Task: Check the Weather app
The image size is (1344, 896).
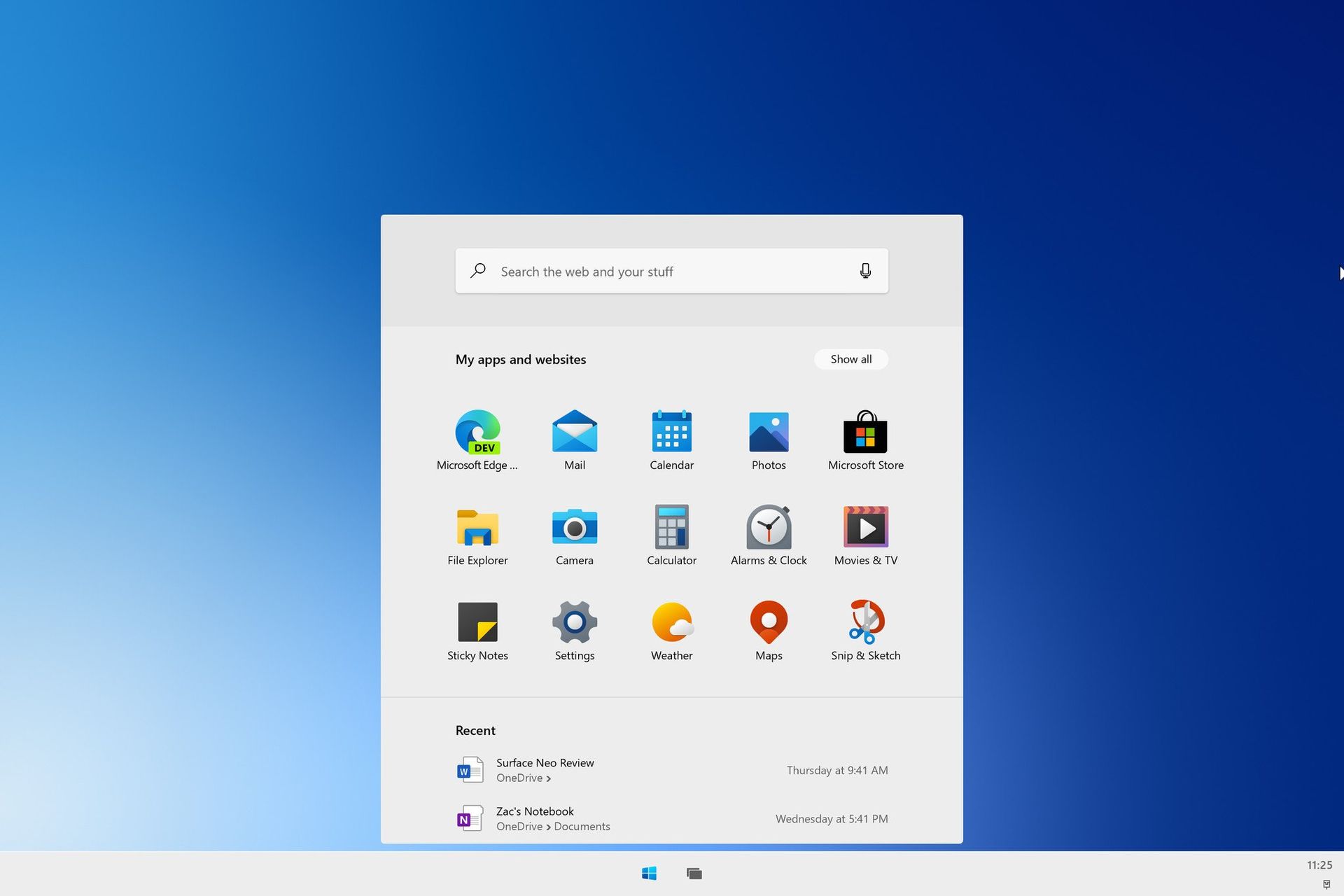Action: click(x=671, y=622)
